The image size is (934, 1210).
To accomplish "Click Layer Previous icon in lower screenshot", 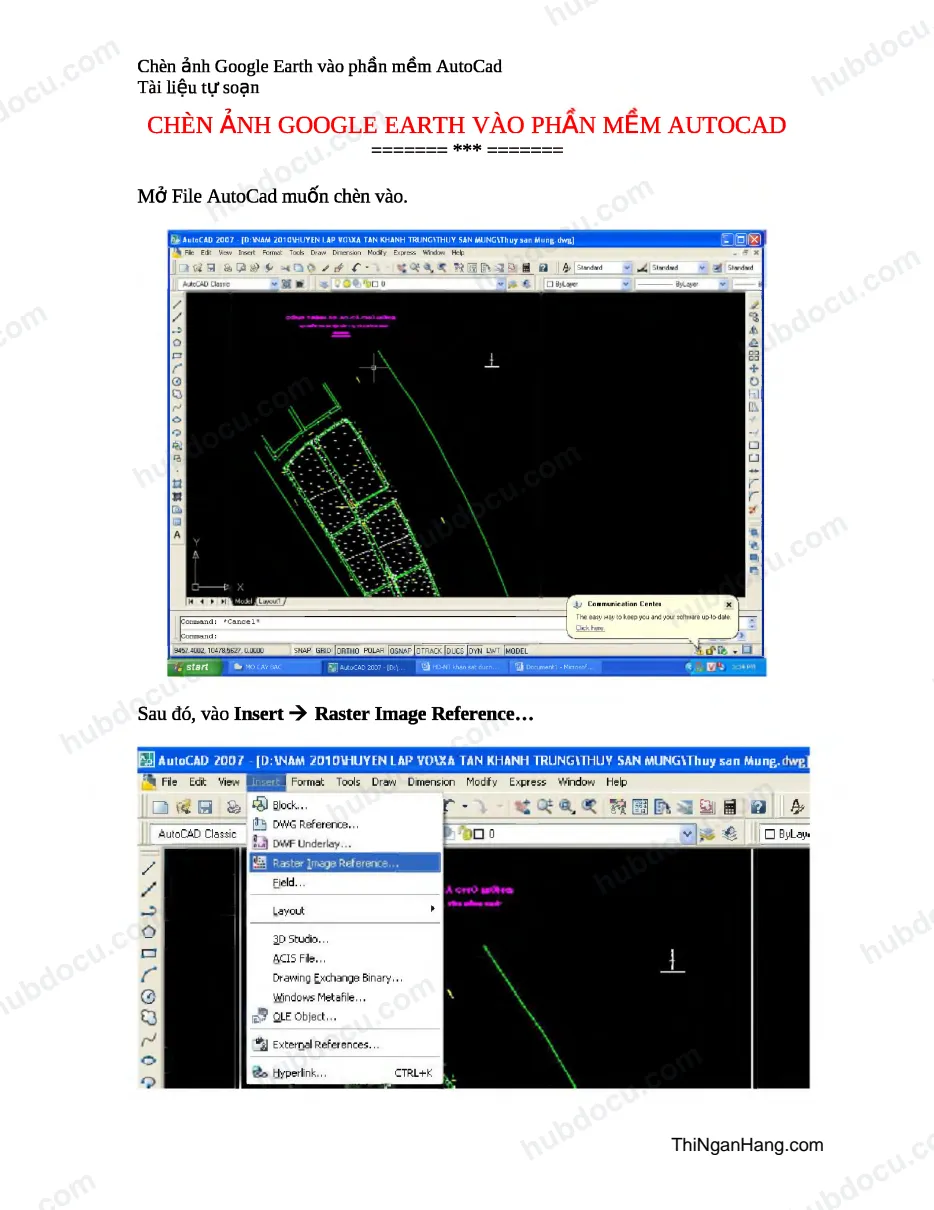I will click(728, 834).
